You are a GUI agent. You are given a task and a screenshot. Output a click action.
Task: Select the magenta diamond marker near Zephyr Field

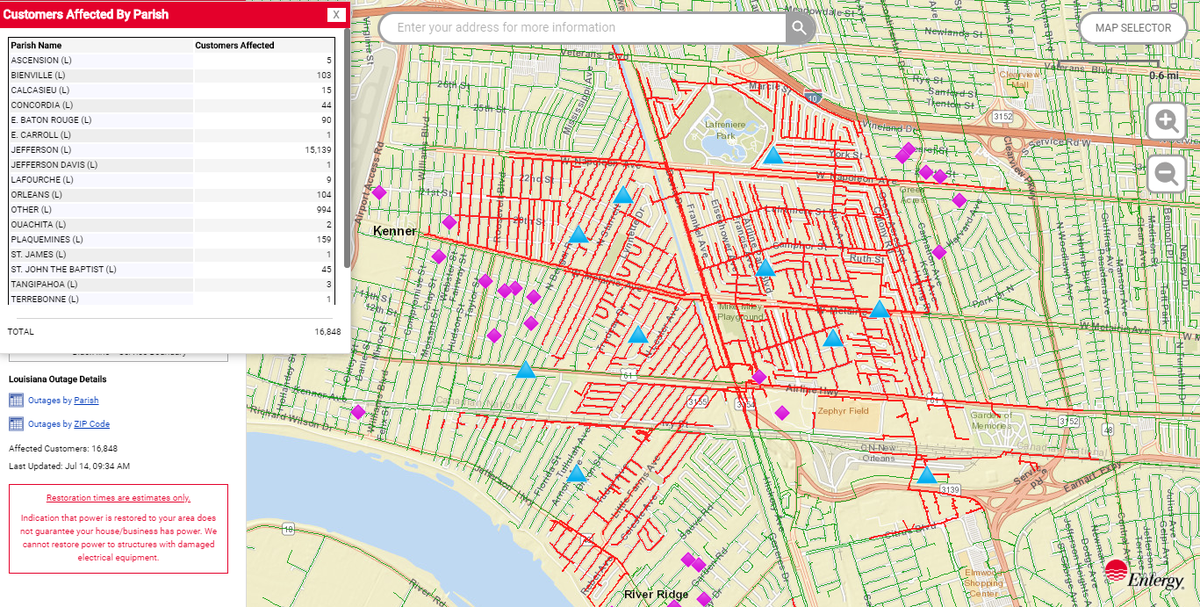[781, 413]
